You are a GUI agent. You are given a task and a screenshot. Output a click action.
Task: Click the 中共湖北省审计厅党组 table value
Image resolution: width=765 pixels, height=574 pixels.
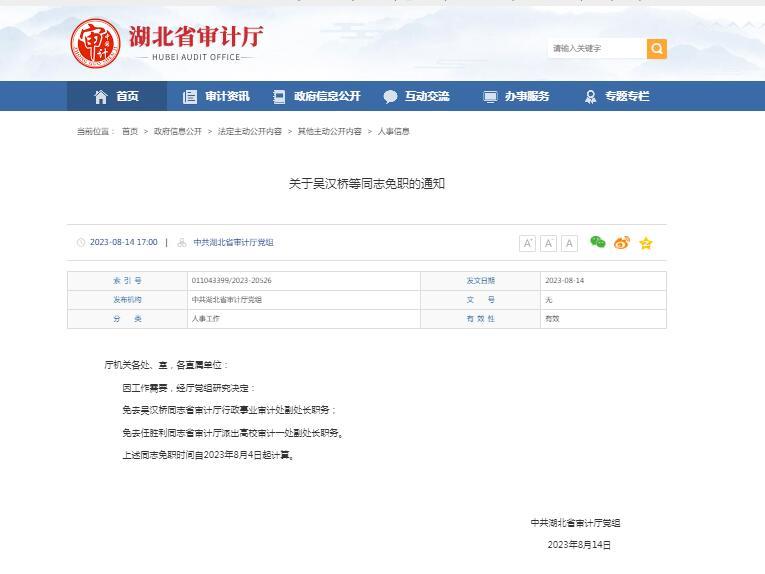pyautogui.click(x=226, y=299)
